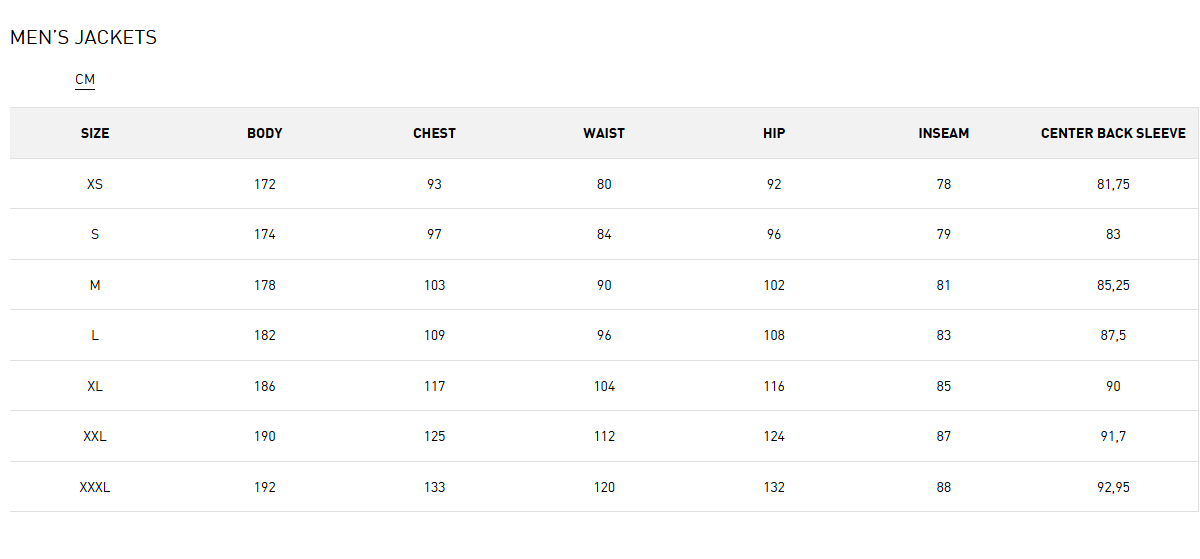Select the XXL size row label
Viewport: 1200px width, 559px height.
pyautogui.click(x=95, y=436)
